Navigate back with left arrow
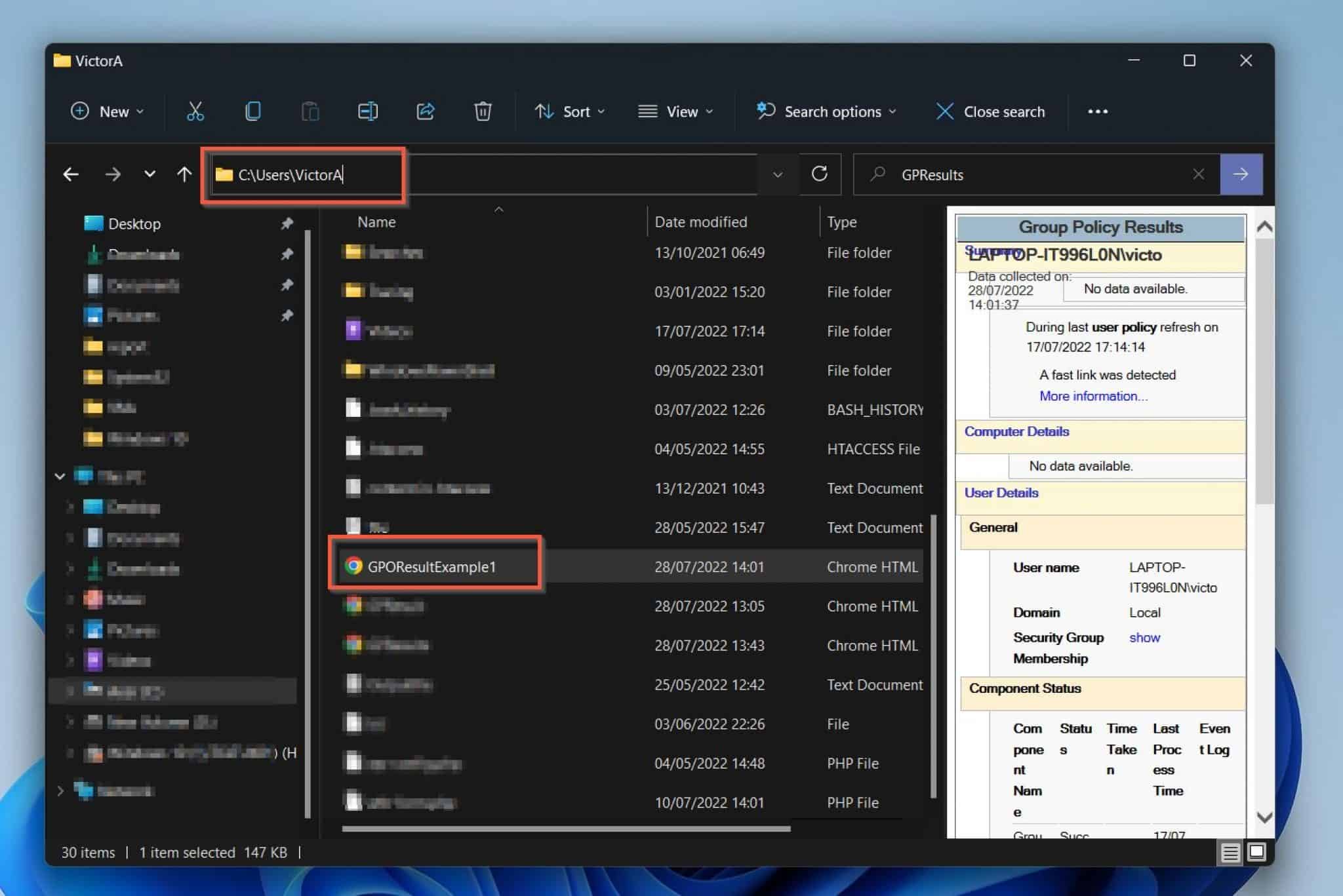This screenshot has width=1343, height=896. coord(71,174)
